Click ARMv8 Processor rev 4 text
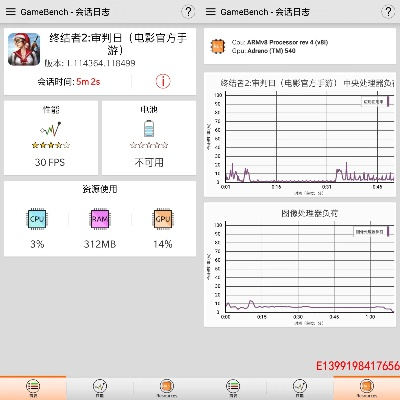The height and width of the screenshot is (400, 400). [280, 42]
